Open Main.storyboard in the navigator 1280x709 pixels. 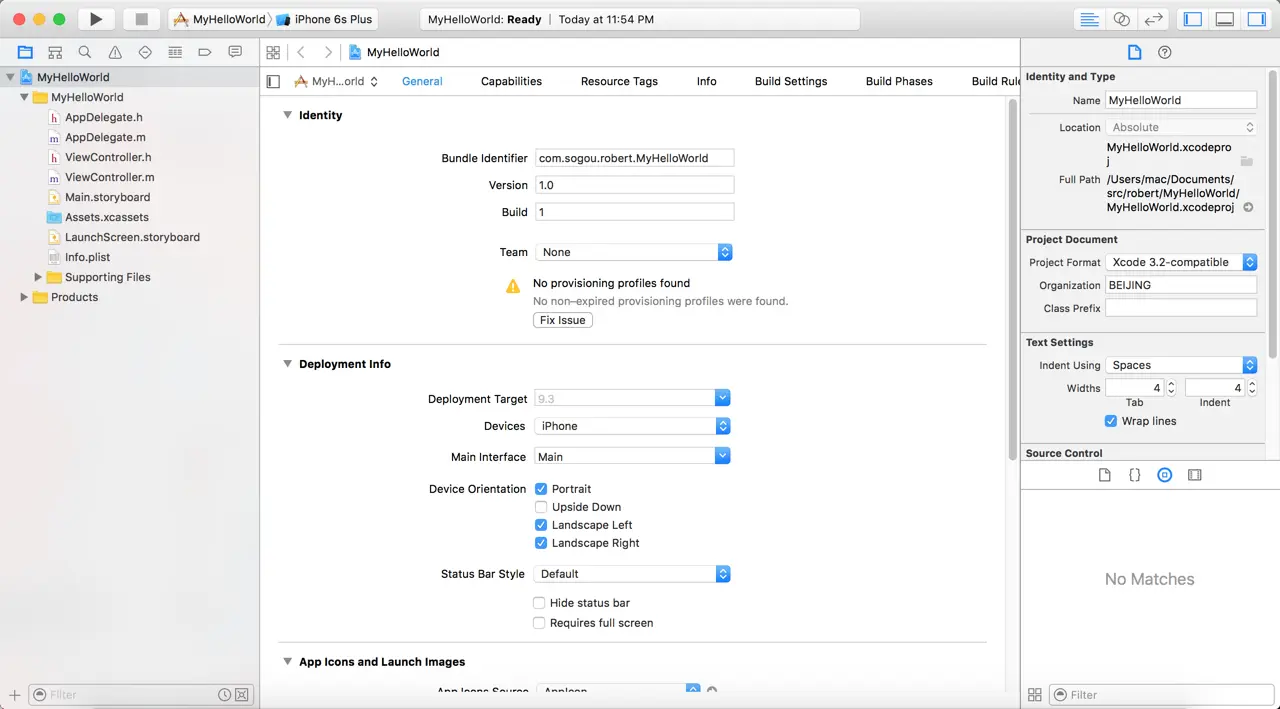(x=107, y=197)
